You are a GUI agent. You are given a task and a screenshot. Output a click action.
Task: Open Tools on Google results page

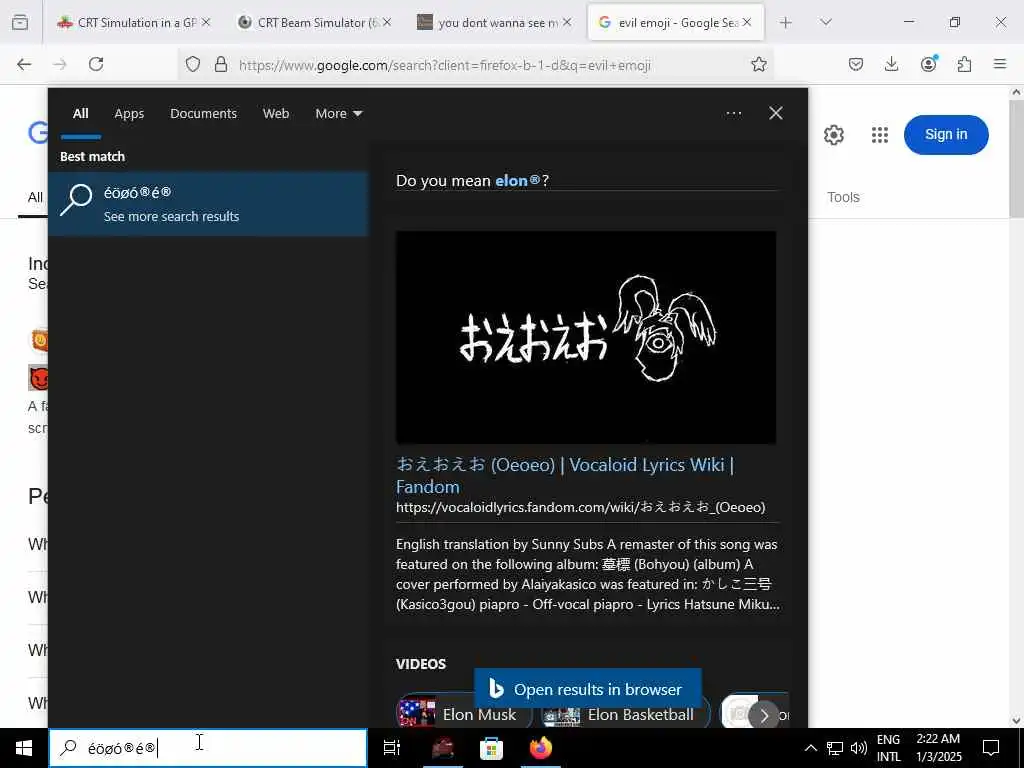(843, 197)
